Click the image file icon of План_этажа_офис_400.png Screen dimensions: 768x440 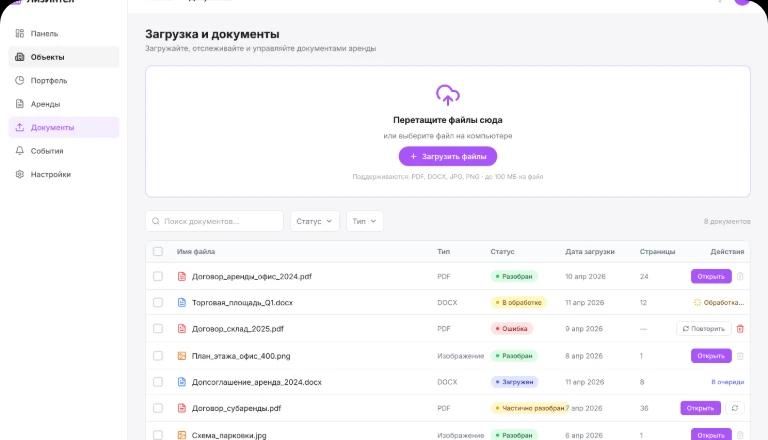[182, 355]
